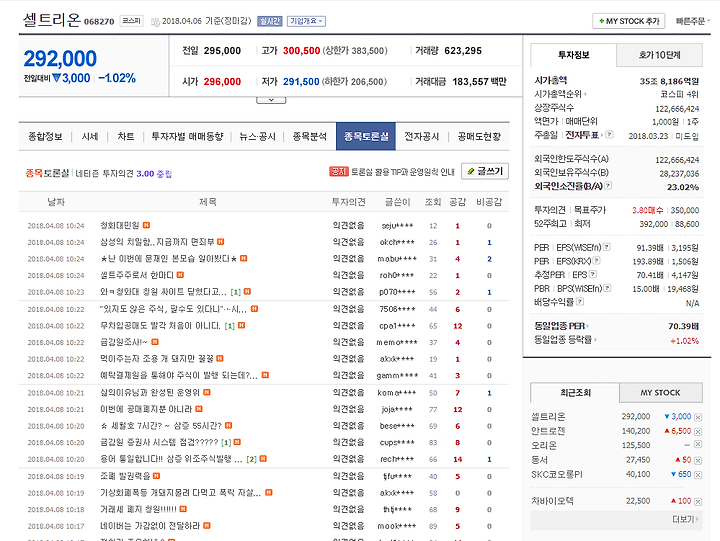720x541 pixels.
Task: Click N icon on 이번에 공매폐지뿐 아니라 post
Action: [199, 408]
